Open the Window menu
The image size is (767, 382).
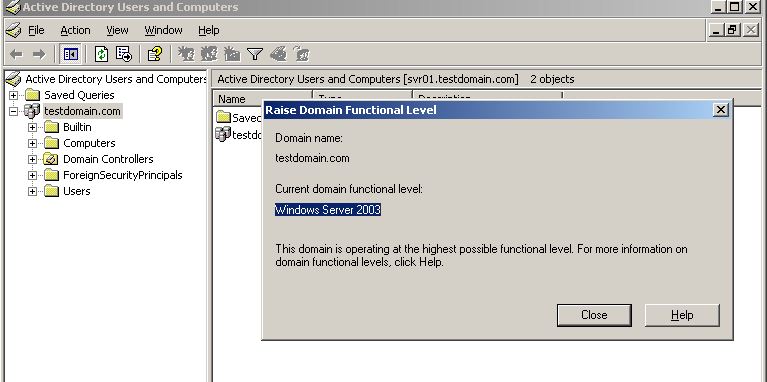click(163, 30)
